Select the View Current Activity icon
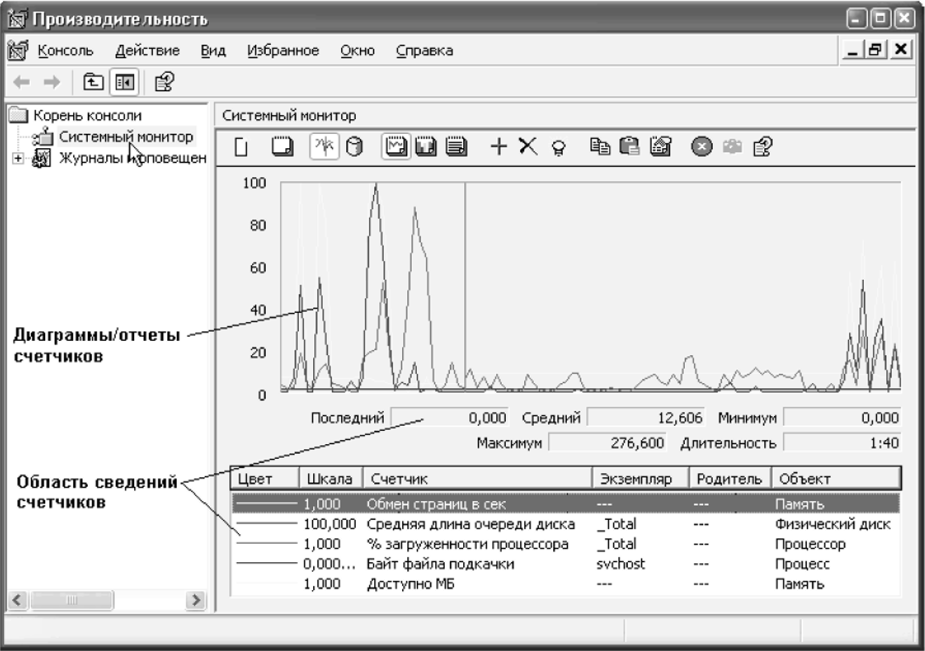The width and height of the screenshot is (925, 651). coord(324,146)
